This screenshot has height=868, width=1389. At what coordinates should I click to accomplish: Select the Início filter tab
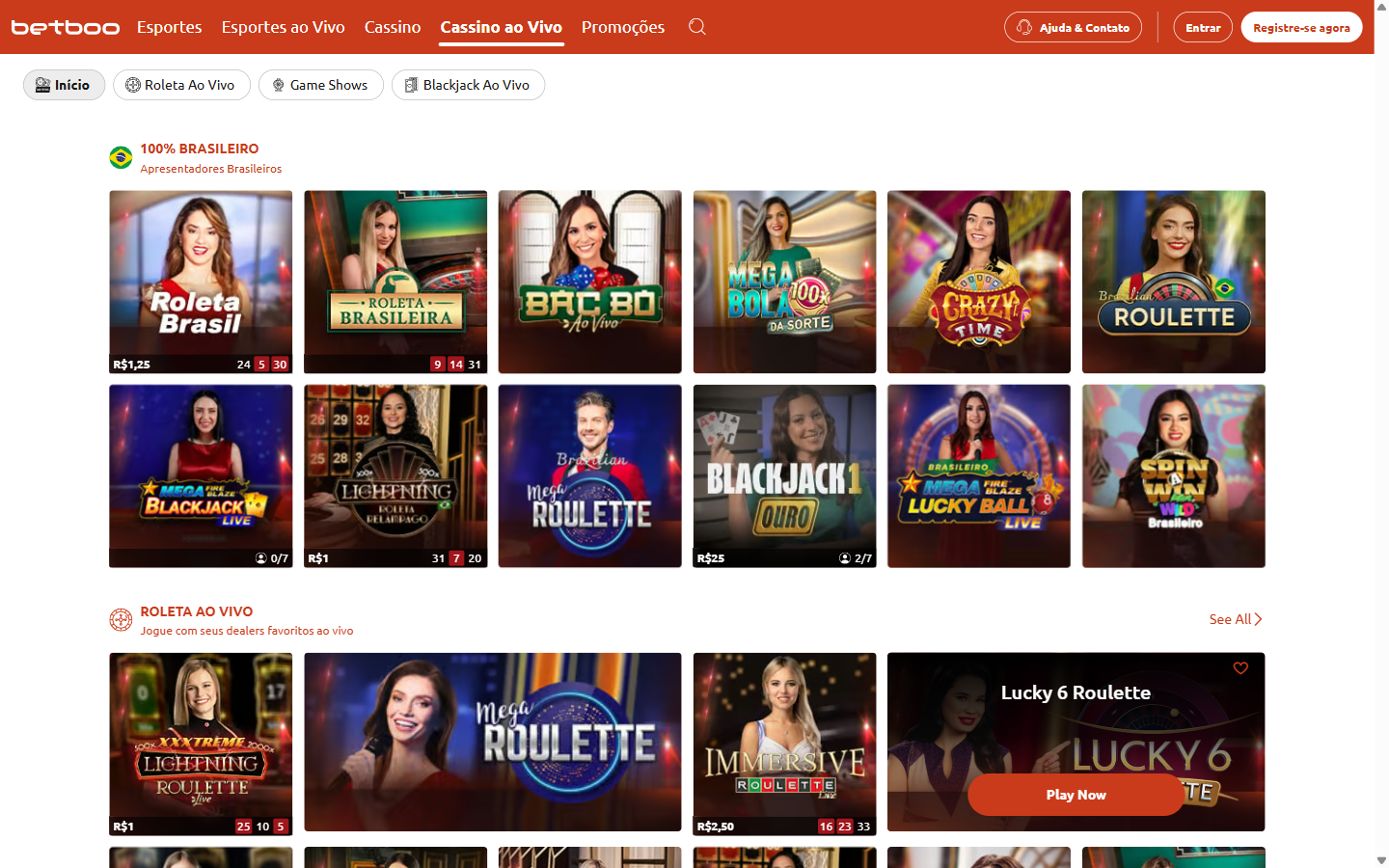click(64, 85)
